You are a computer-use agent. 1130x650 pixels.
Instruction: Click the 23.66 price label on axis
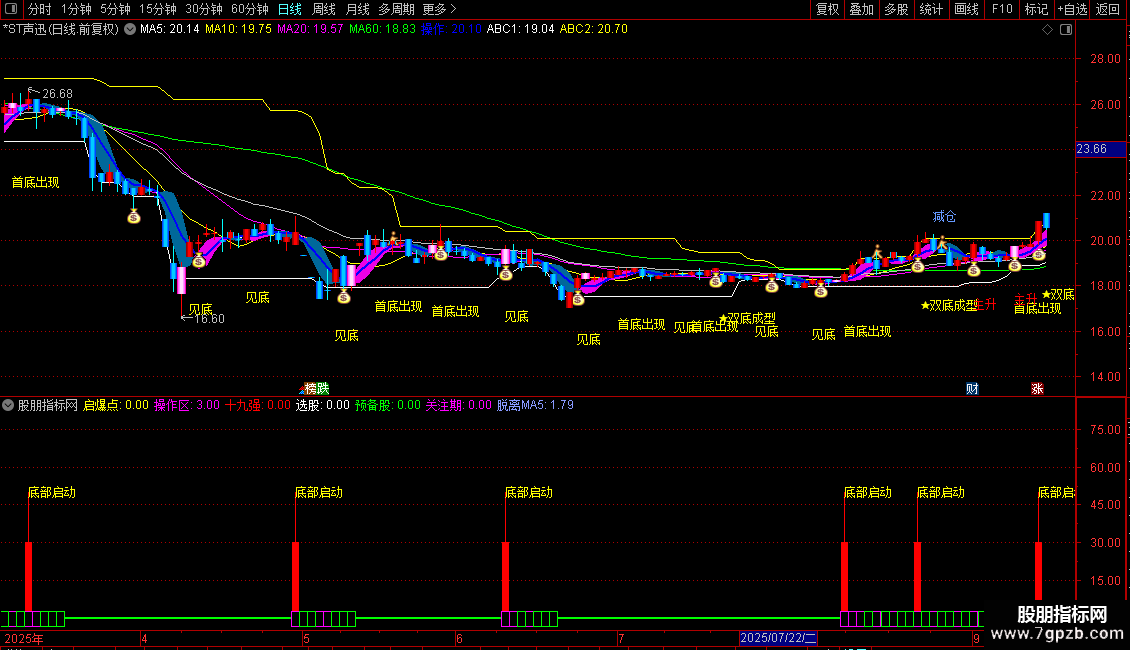coord(1100,149)
